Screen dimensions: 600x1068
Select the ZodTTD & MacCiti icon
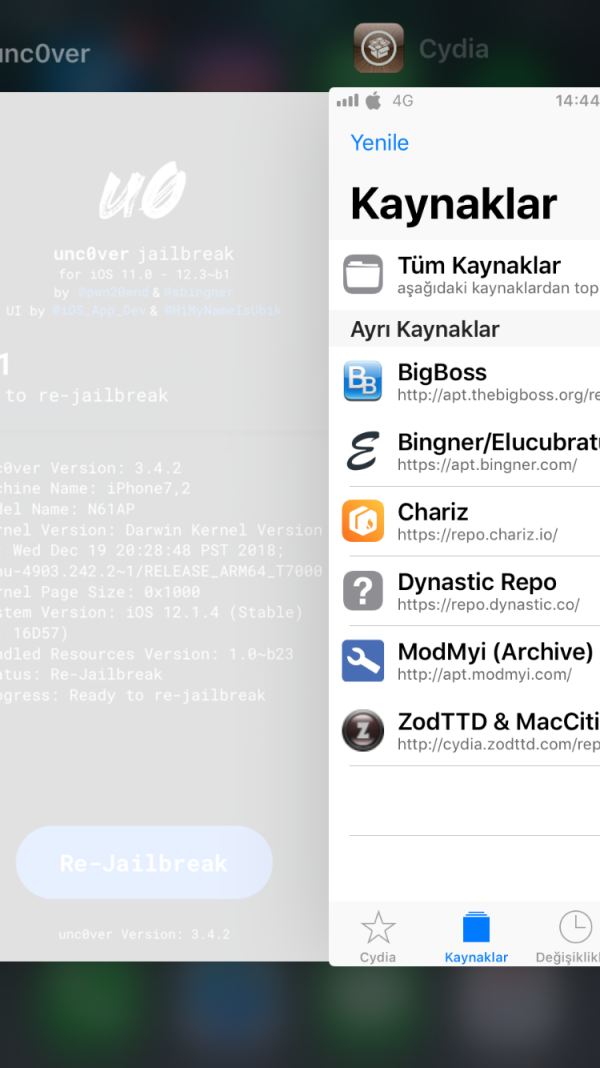click(362, 731)
